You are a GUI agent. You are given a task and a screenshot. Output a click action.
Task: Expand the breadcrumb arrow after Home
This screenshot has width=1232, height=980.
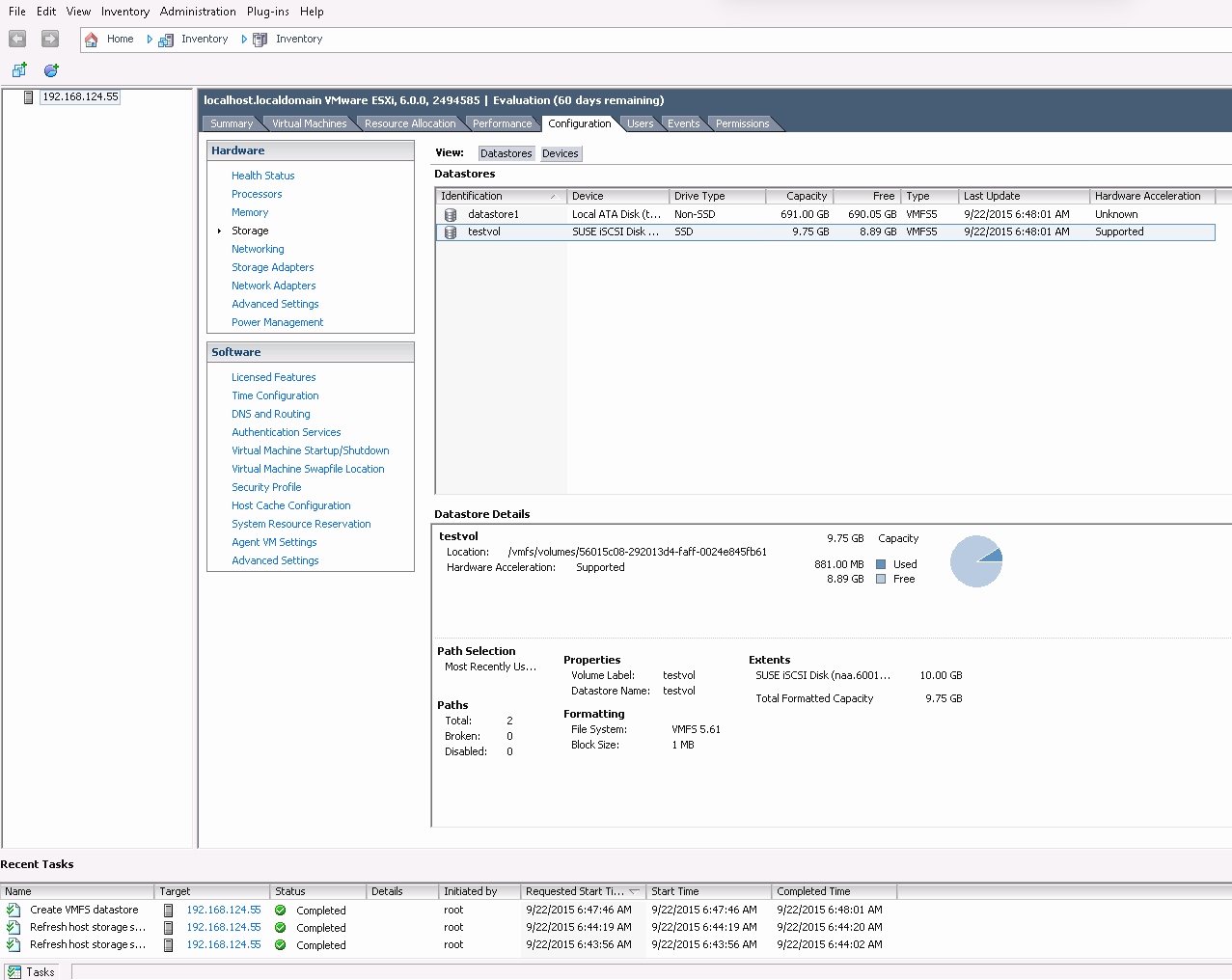coord(150,40)
